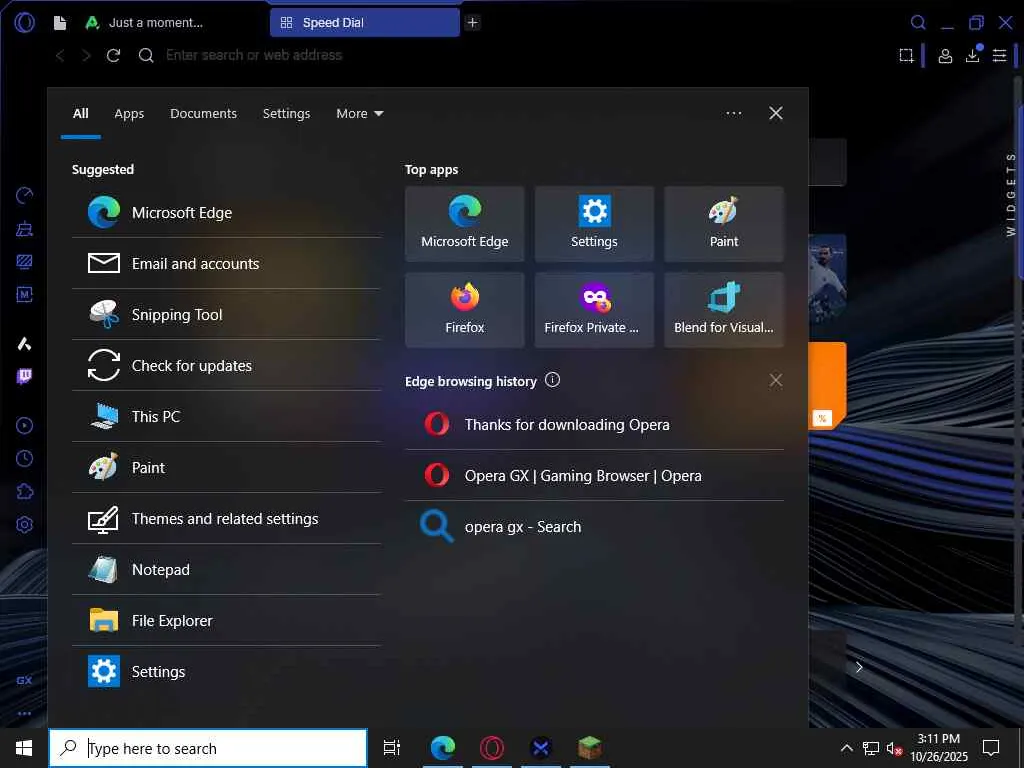
Task: Click the taskbar search input box
Action: pyautogui.click(x=208, y=748)
